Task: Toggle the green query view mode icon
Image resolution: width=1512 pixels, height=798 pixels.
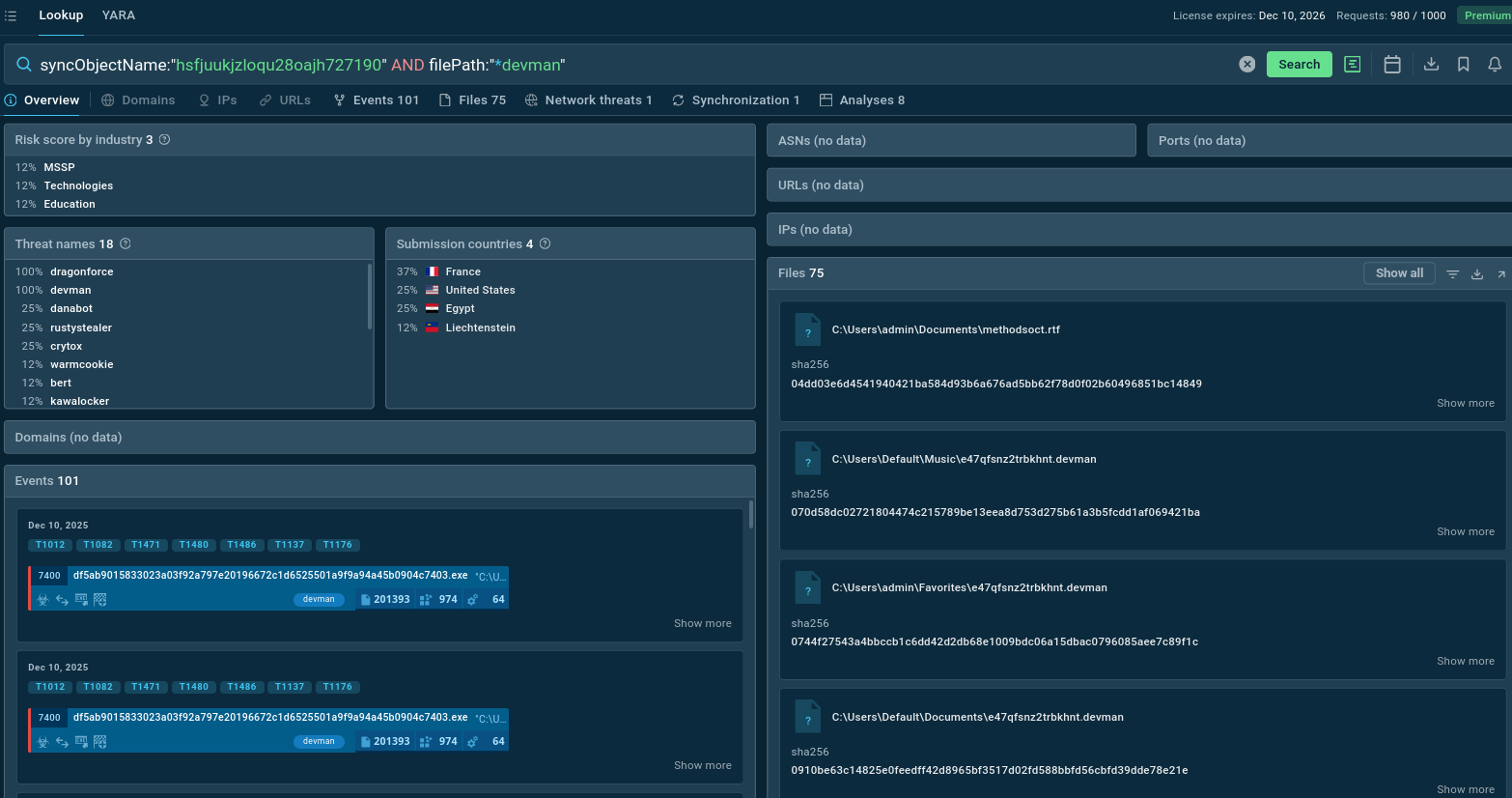Action: pyautogui.click(x=1353, y=65)
